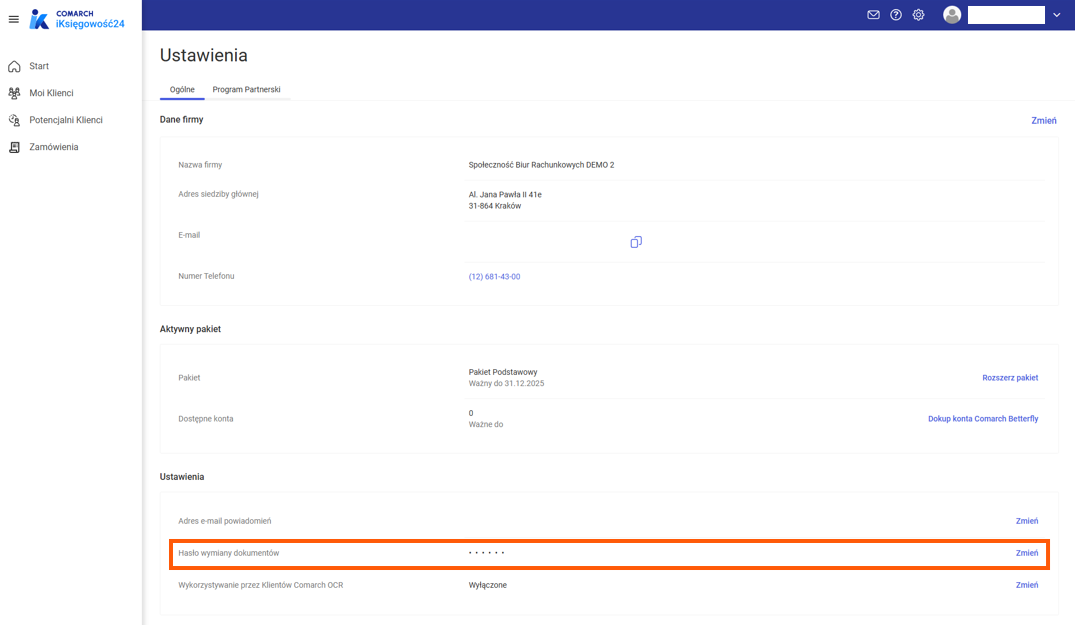Go to Potencjalni Klienci section
The image size is (1075, 625).
click(x=66, y=120)
